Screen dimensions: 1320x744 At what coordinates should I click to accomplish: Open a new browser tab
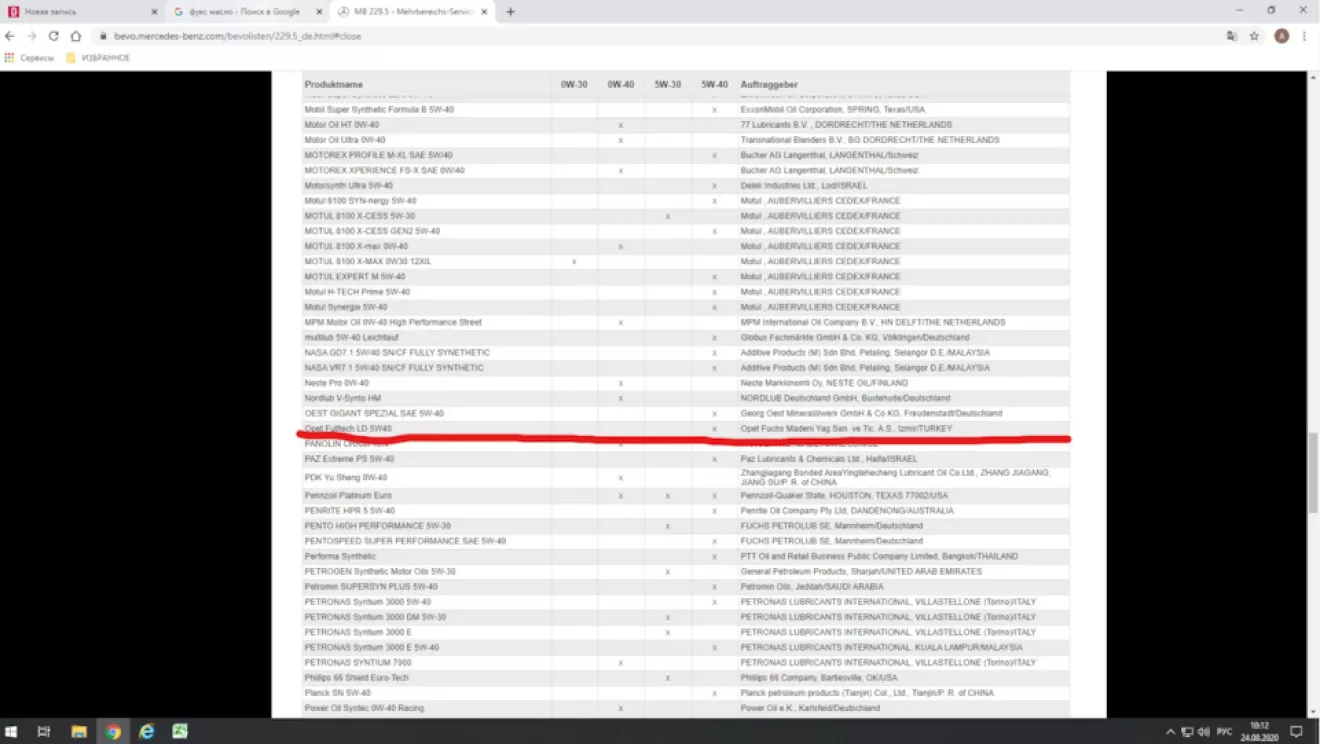pos(510,12)
